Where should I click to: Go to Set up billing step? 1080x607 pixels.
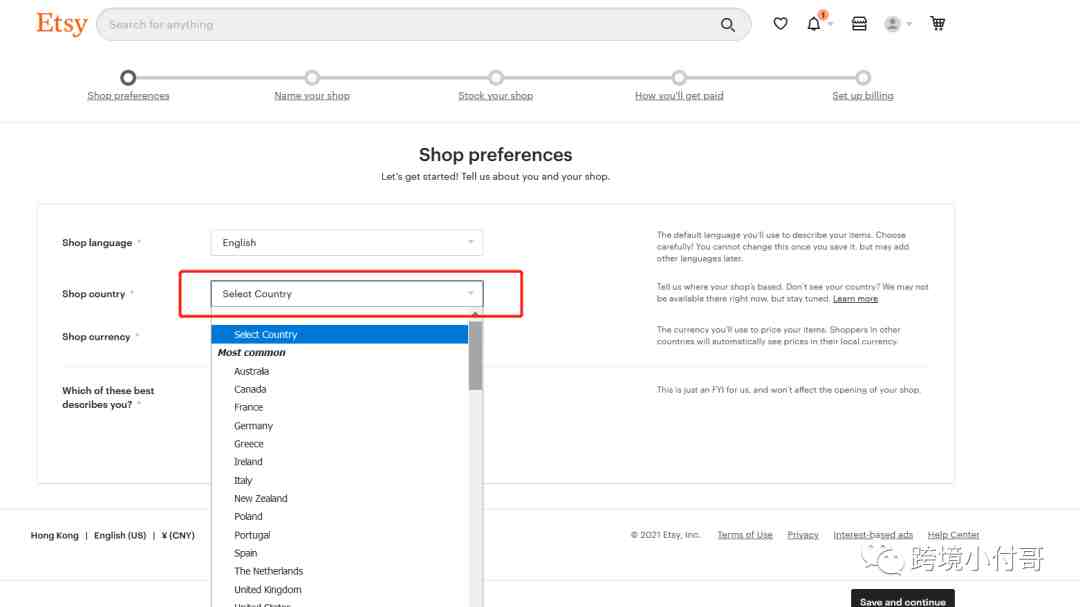[x=863, y=96]
